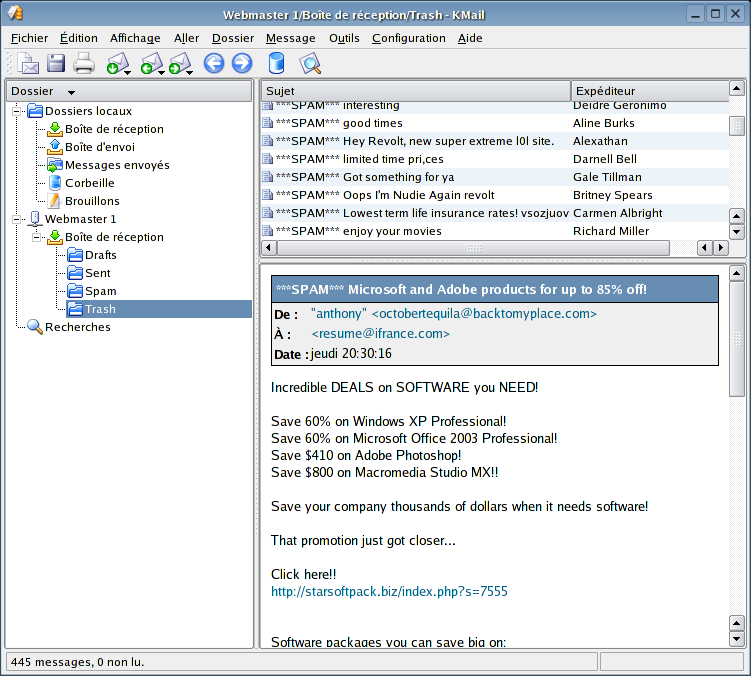Click the octobertequila@backtomyplace.com sender address

484,314
